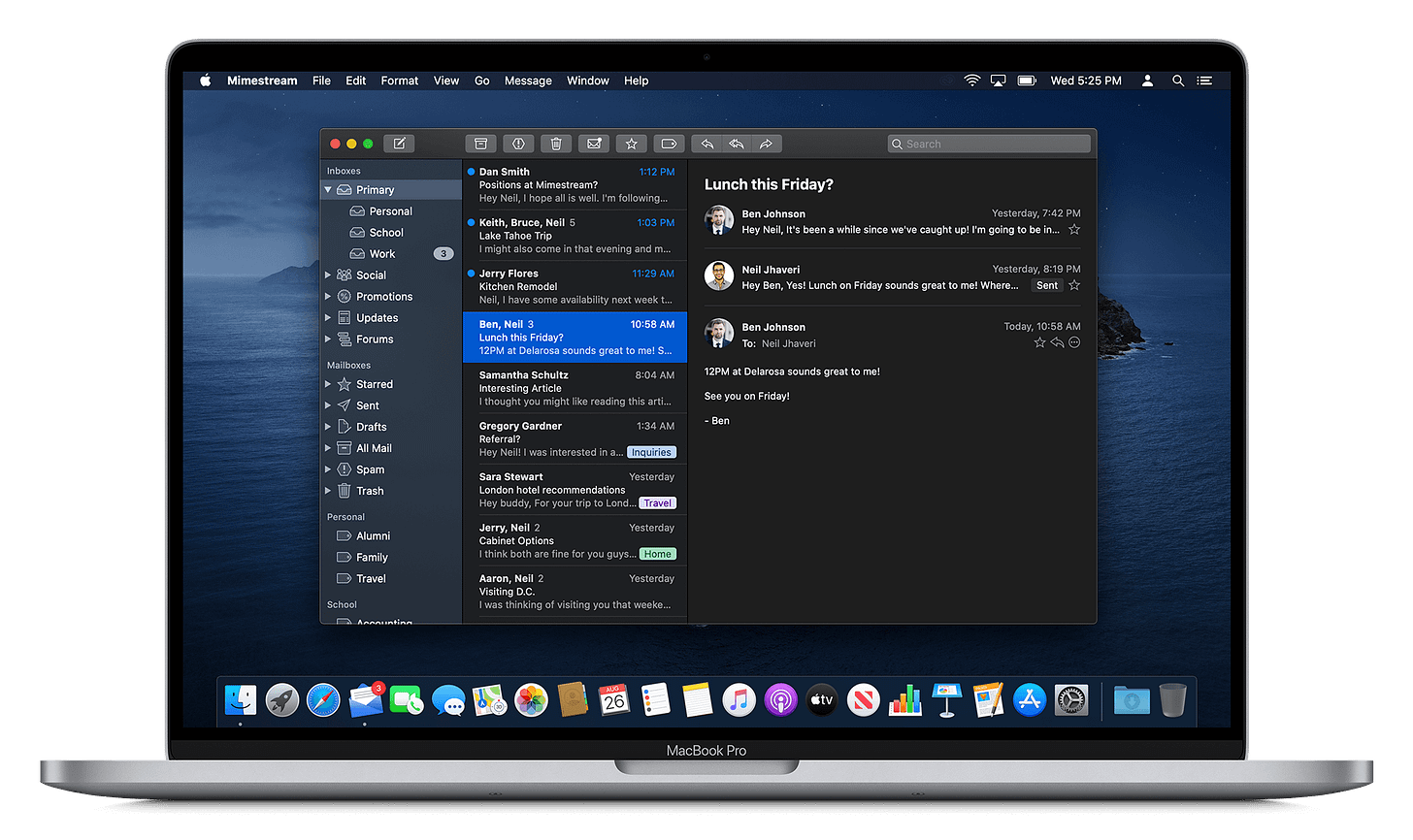Expand the Sent mailbox triangle
Image resolution: width=1413 pixels, height=840 pixels.
tap(328, 405)
